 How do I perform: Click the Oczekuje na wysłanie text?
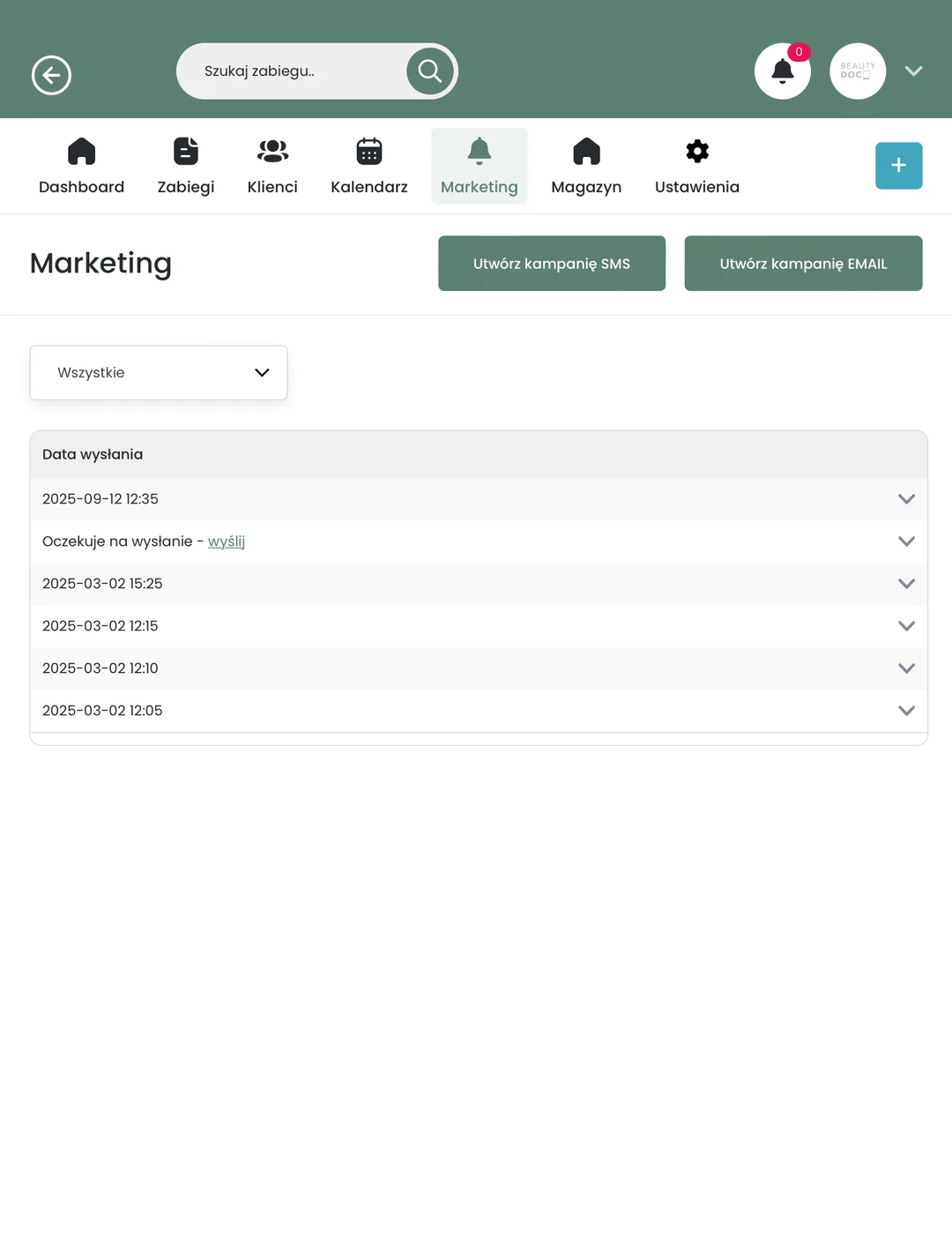(x=117, y=541)
